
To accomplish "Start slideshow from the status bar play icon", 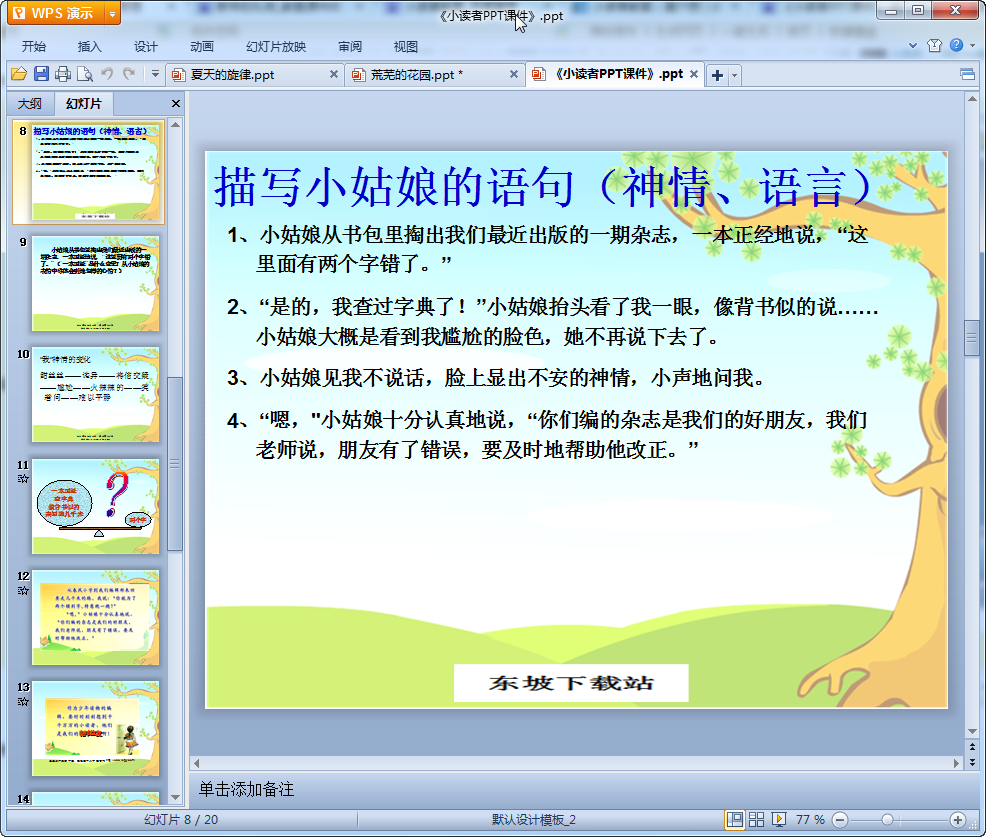I will [778, 819].
